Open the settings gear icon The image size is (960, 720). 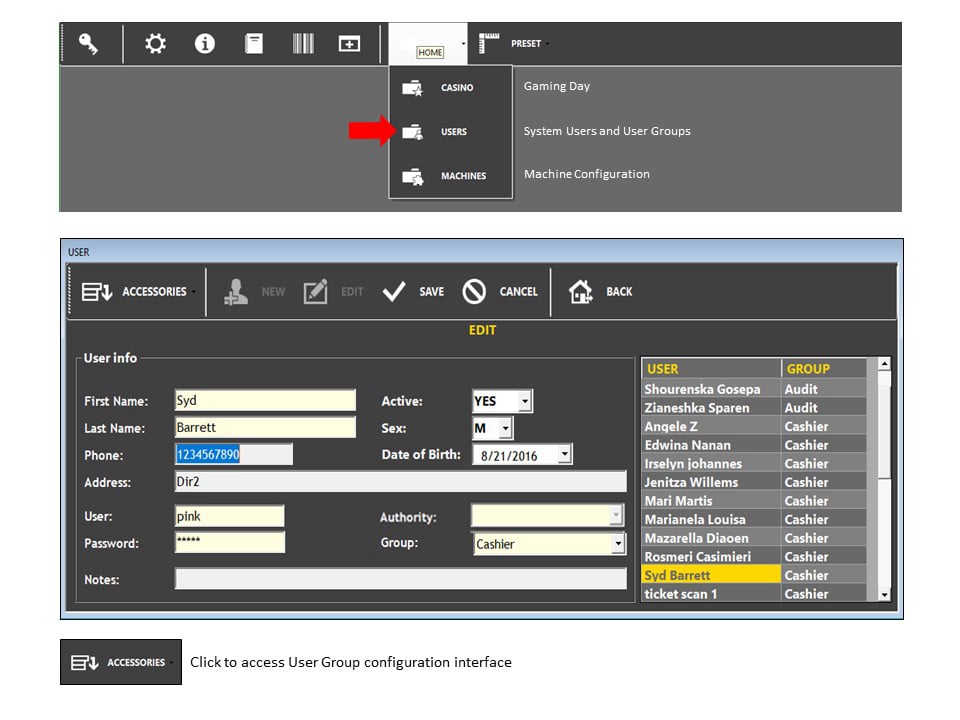click(x=155, y=43)
